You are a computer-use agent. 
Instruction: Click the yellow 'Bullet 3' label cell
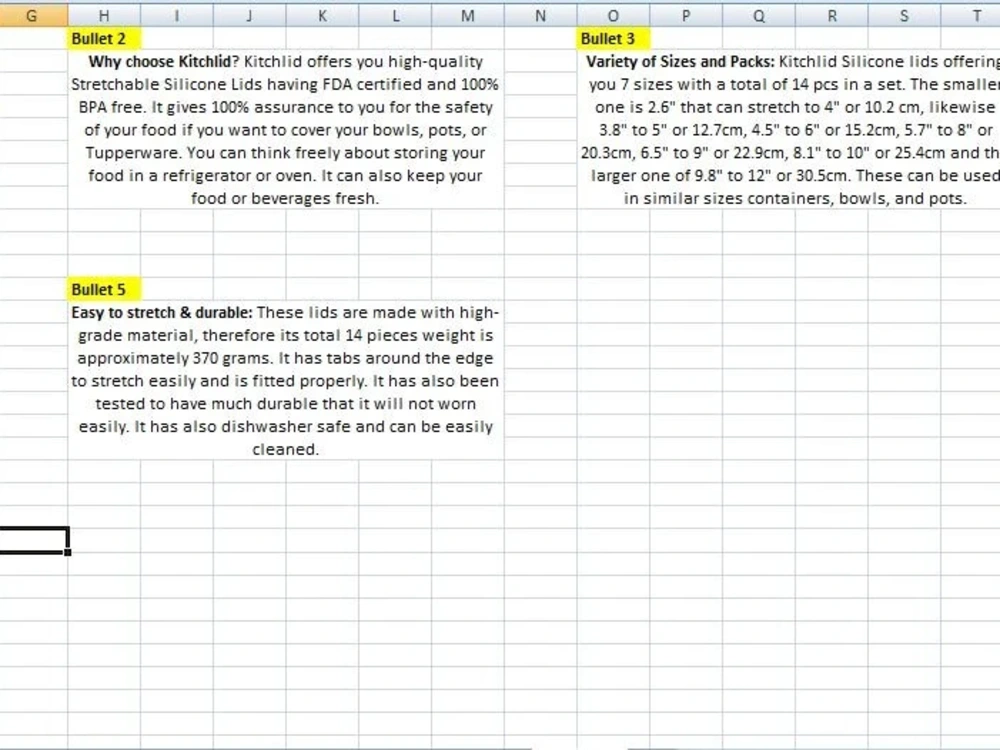(x=613, y=38)
